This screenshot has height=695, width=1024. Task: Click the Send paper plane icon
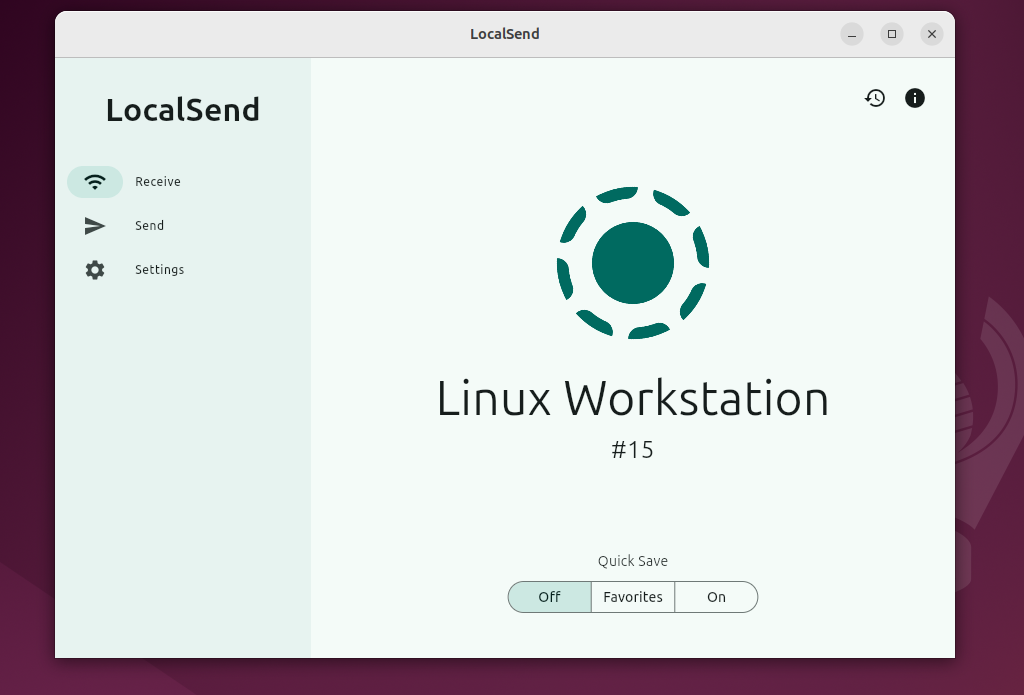[95, 226]
